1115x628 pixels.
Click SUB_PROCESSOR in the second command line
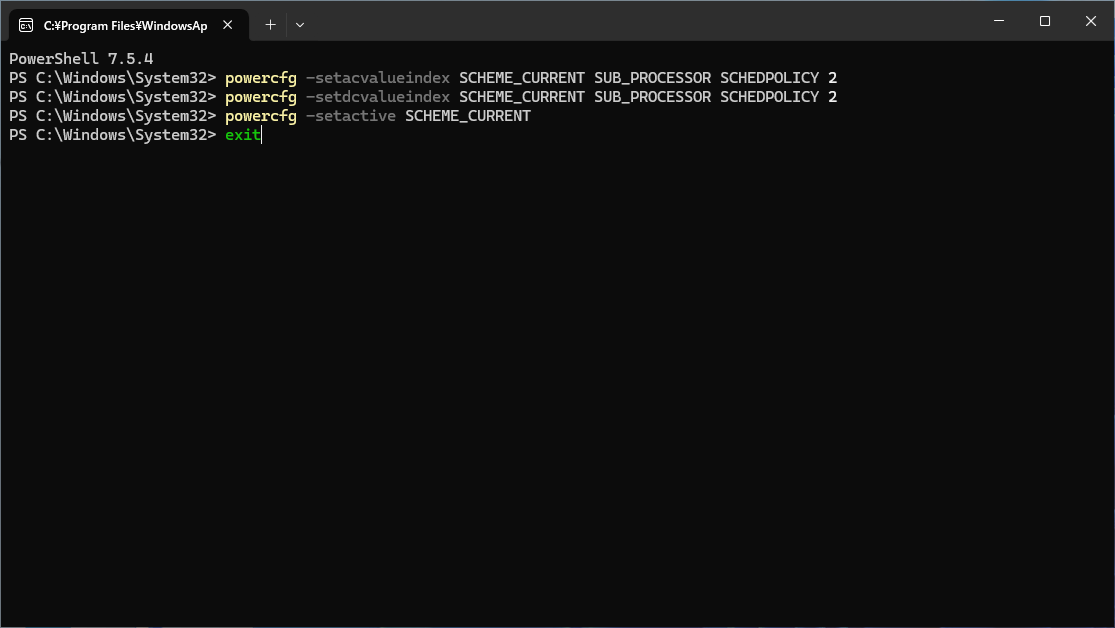tap(652, 97)
